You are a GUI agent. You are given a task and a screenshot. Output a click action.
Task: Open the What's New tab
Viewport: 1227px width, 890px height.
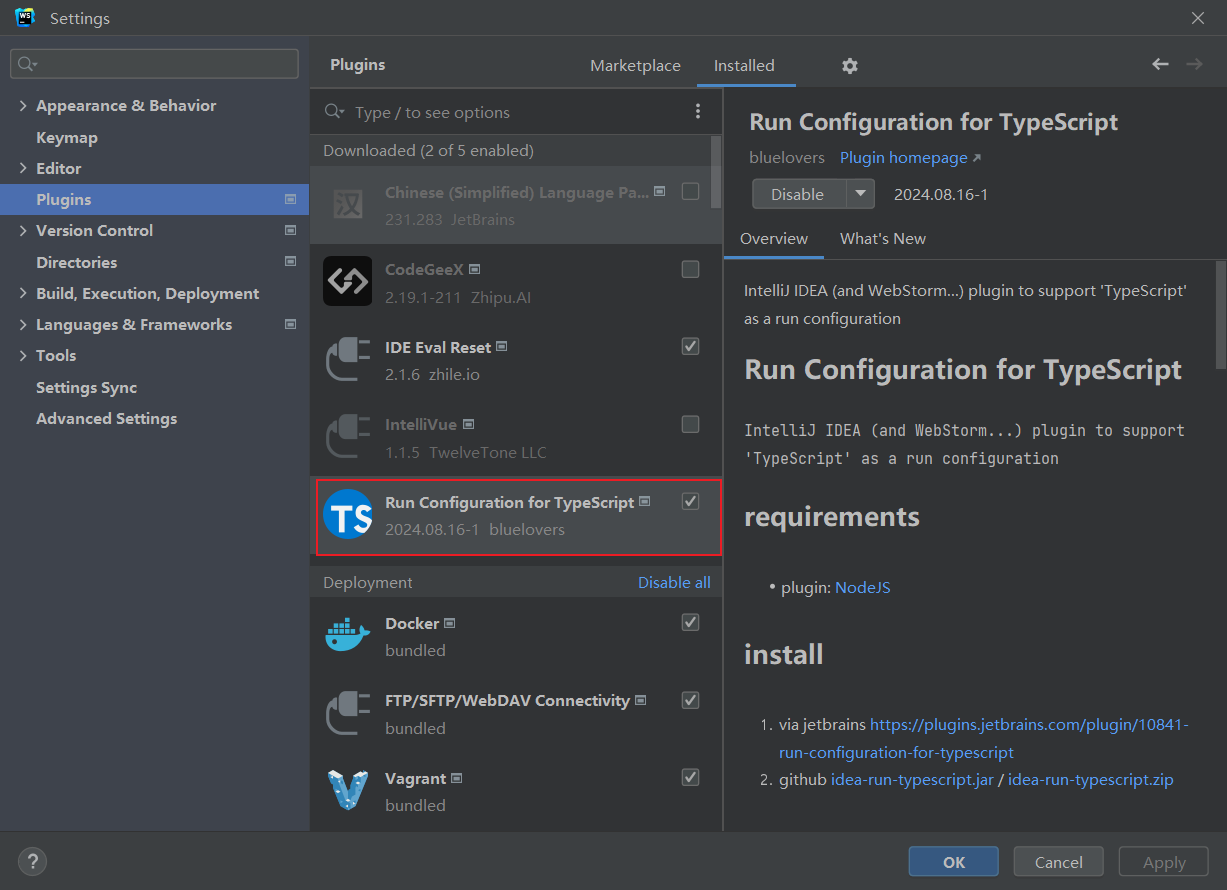[x=883, y=239]
